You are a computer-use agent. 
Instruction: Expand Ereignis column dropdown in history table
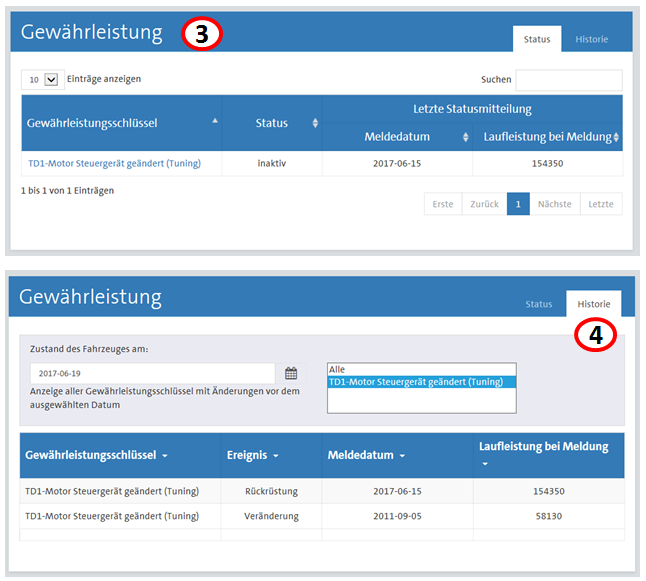coord(277,456)
